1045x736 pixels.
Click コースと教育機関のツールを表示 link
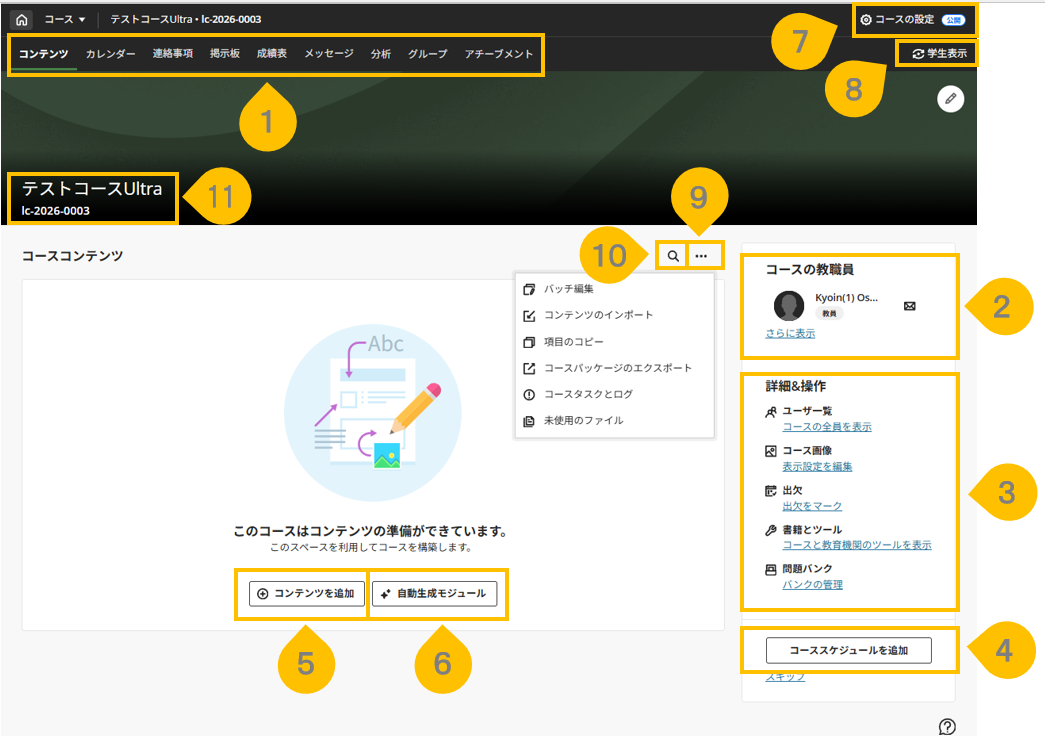[857, 545]
